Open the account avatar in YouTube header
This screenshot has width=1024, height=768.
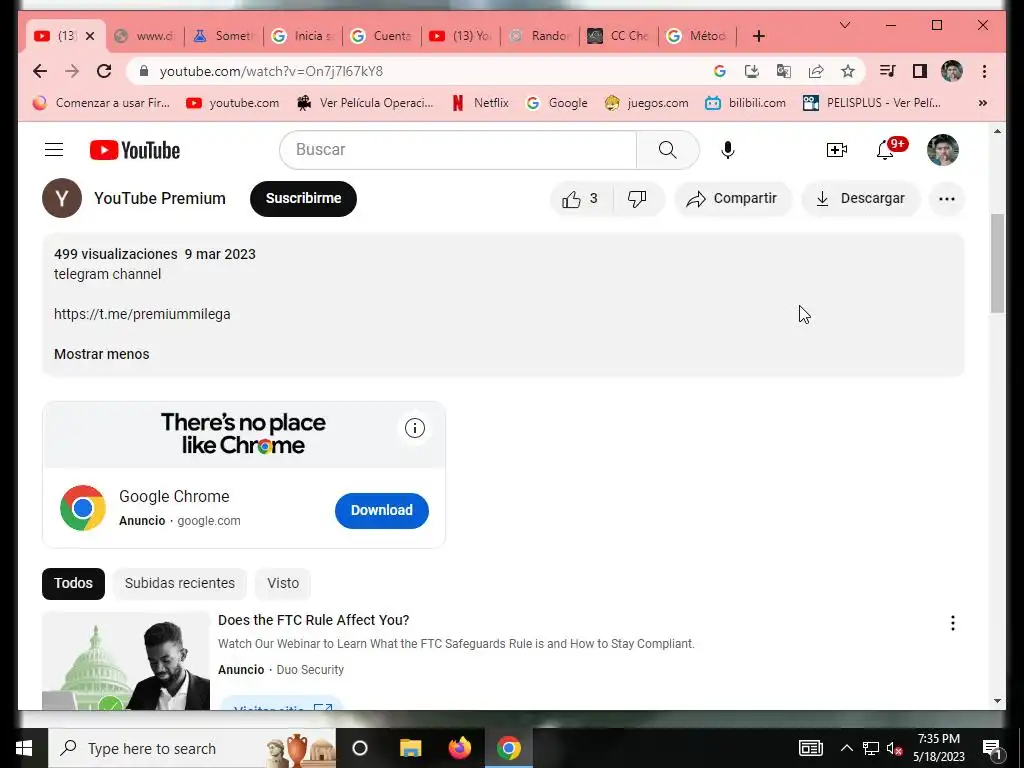point(942,150)
